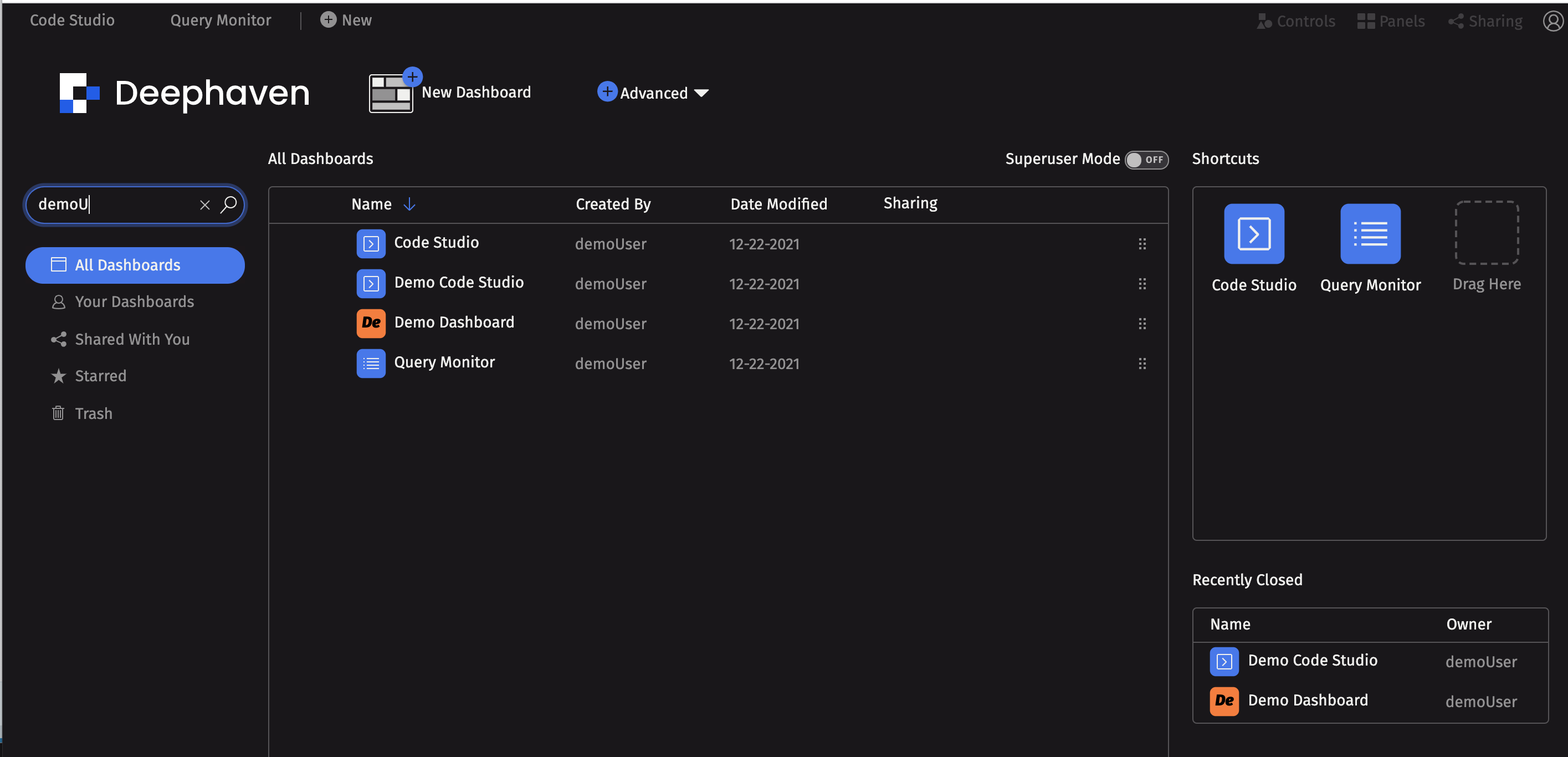Image resolution: width=1568 pixels, height=757 pixels.
Task: Reopen Demo Dashboard name in Recently Closed
Action: point(1308,700)
